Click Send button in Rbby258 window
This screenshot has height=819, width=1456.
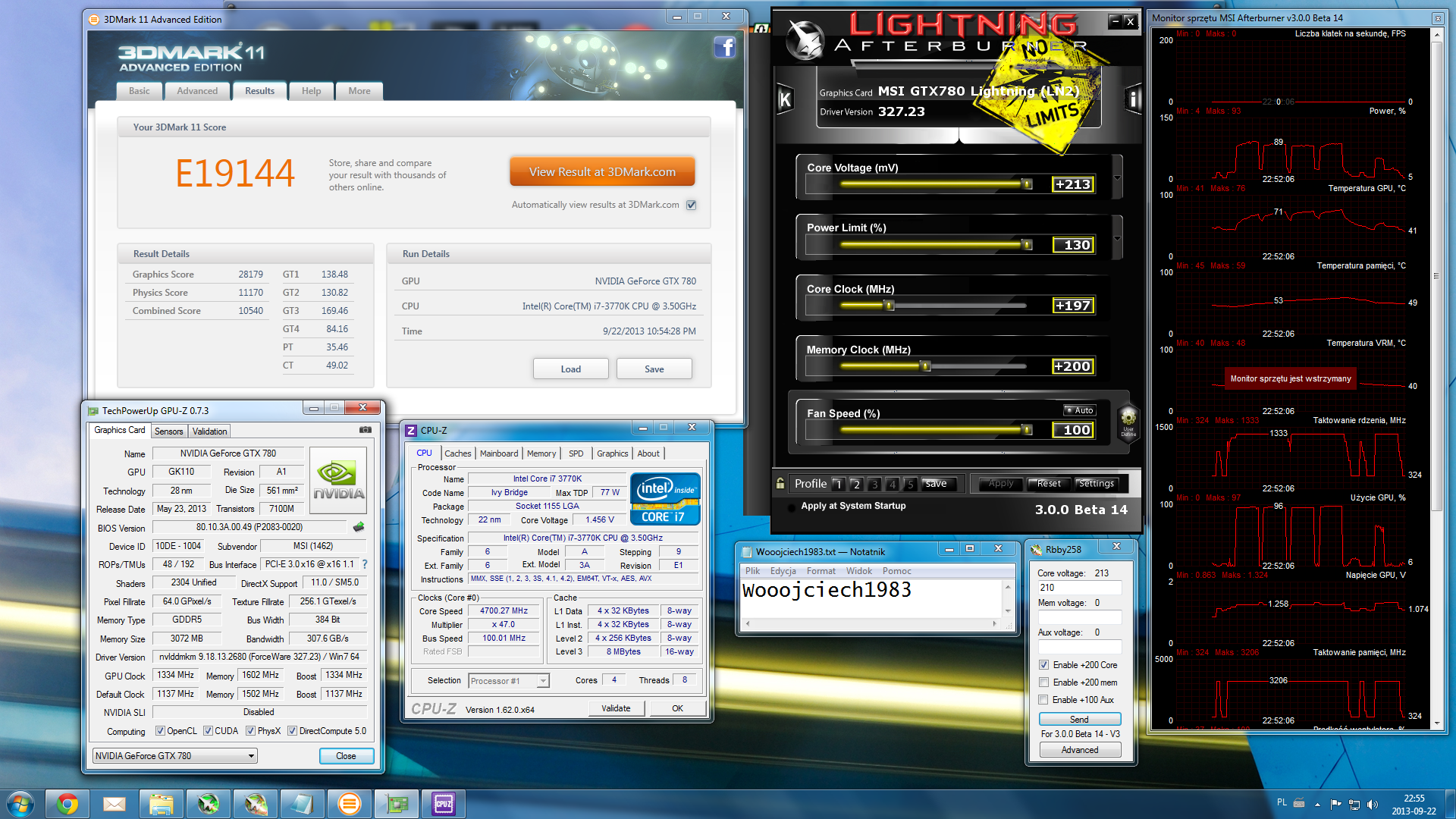click(x=1079, y=720)
